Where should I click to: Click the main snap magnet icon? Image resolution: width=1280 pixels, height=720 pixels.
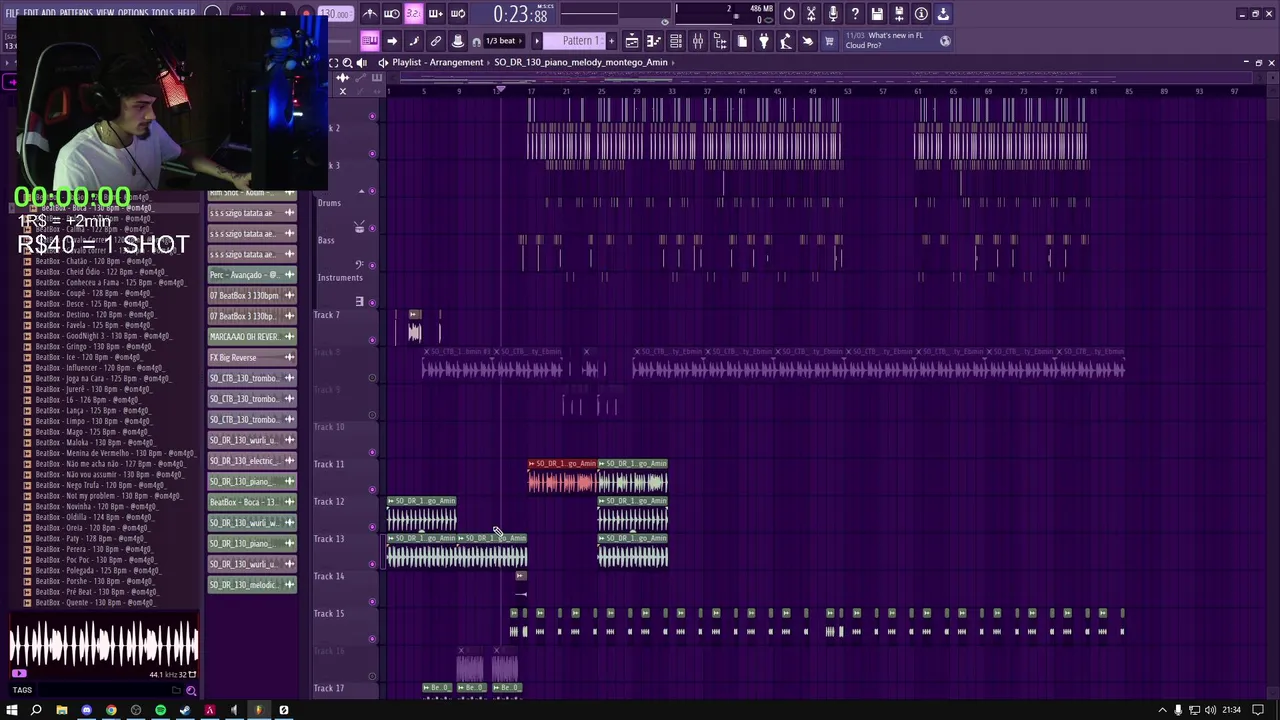pos(476,42)
